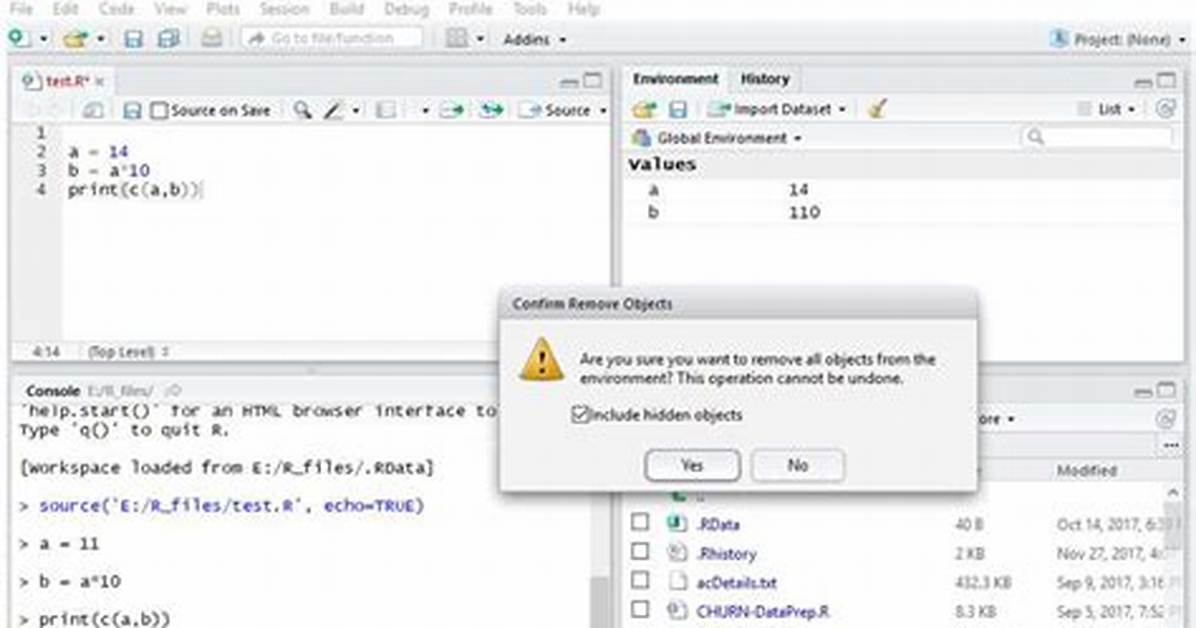Click the Find/Replace magnifier icon

tap(303, 111)
